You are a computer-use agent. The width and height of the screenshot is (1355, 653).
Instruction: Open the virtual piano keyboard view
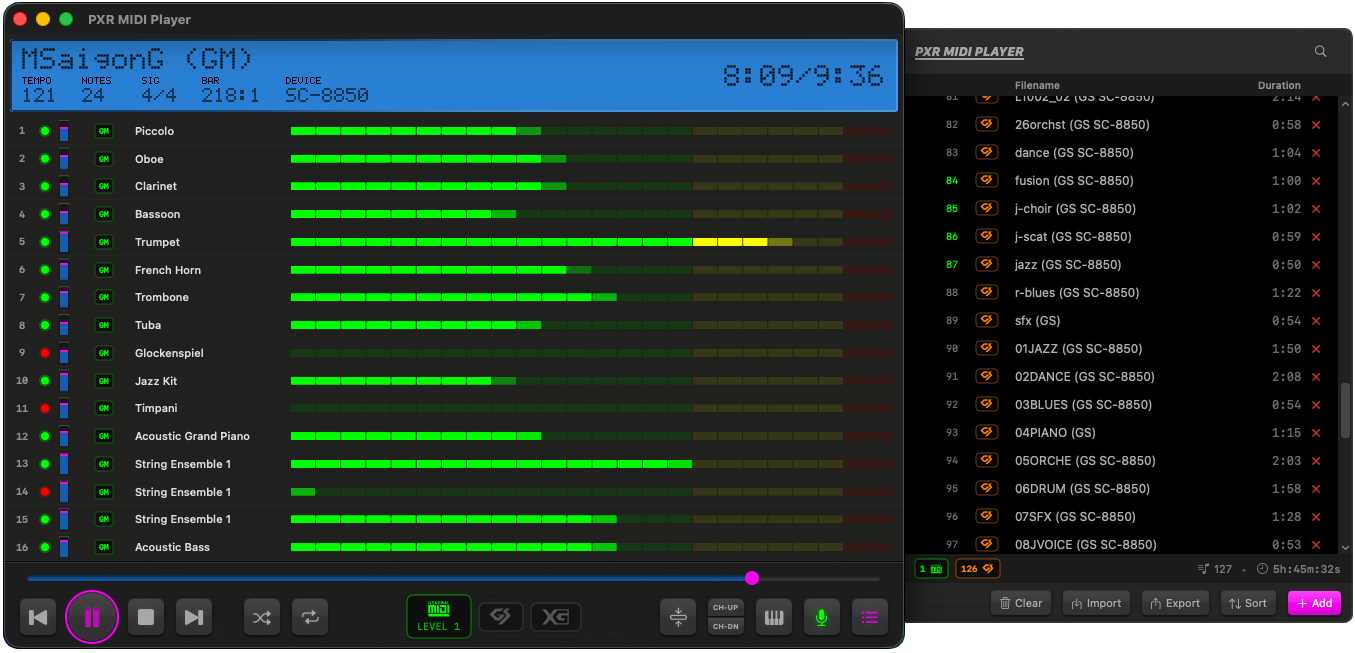774,617
